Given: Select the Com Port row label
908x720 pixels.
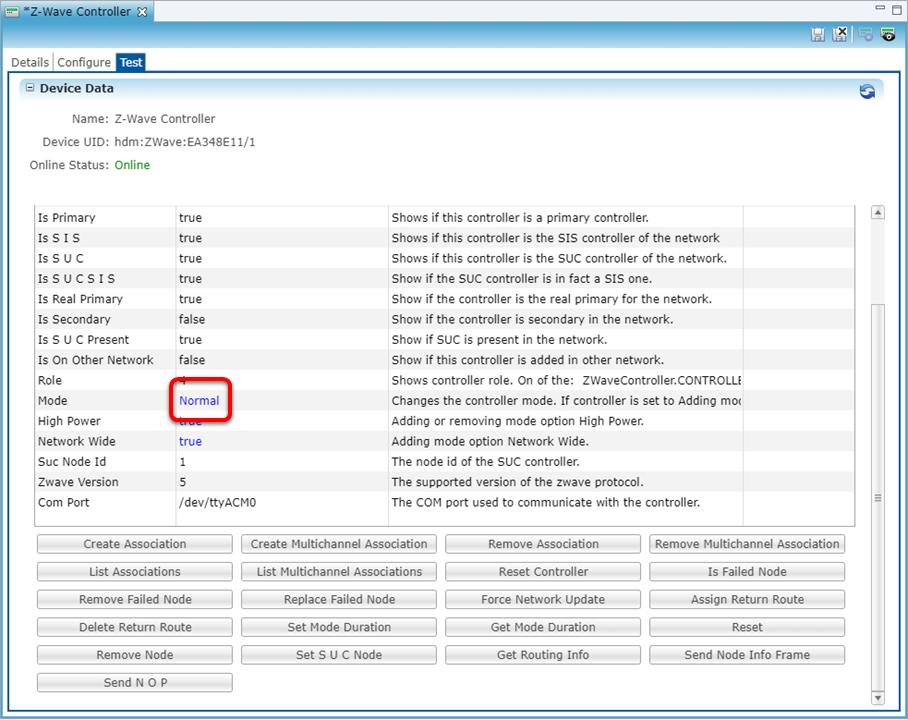Looking at the screenshot, I should (x=64, y=502).
